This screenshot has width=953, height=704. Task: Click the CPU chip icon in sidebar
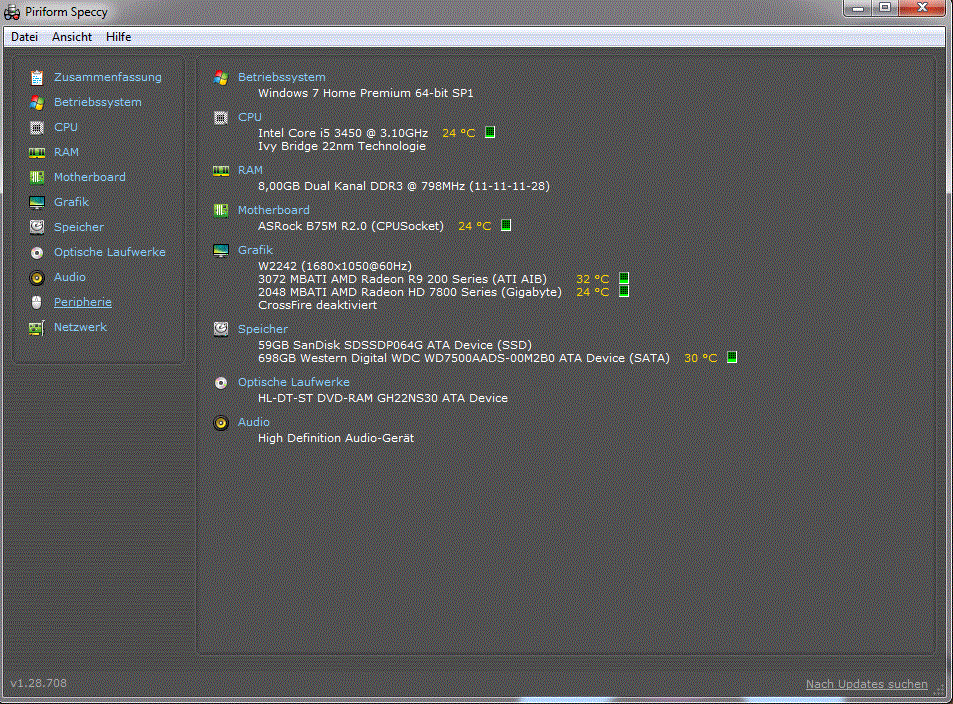click(37, 128)
